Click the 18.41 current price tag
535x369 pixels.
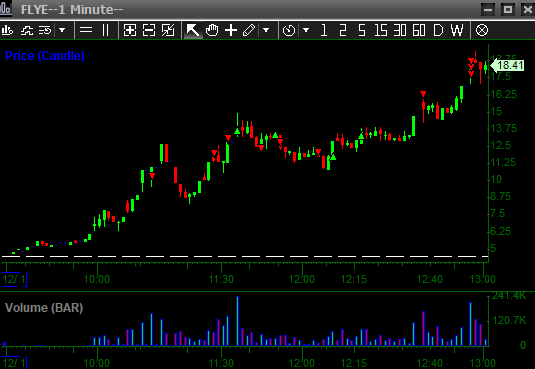[x=507, y=65]
